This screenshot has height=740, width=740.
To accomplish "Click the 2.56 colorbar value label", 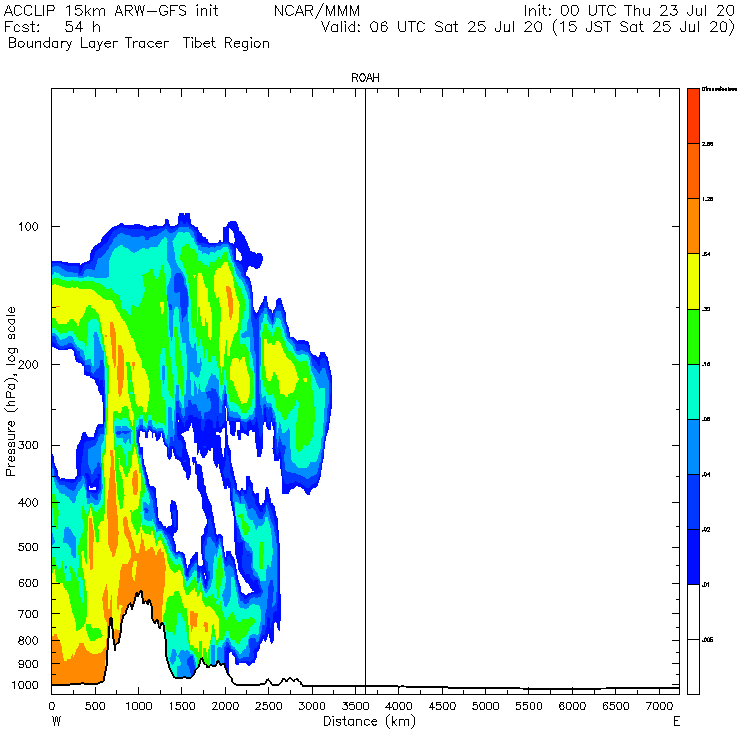I will coord(707,144).
